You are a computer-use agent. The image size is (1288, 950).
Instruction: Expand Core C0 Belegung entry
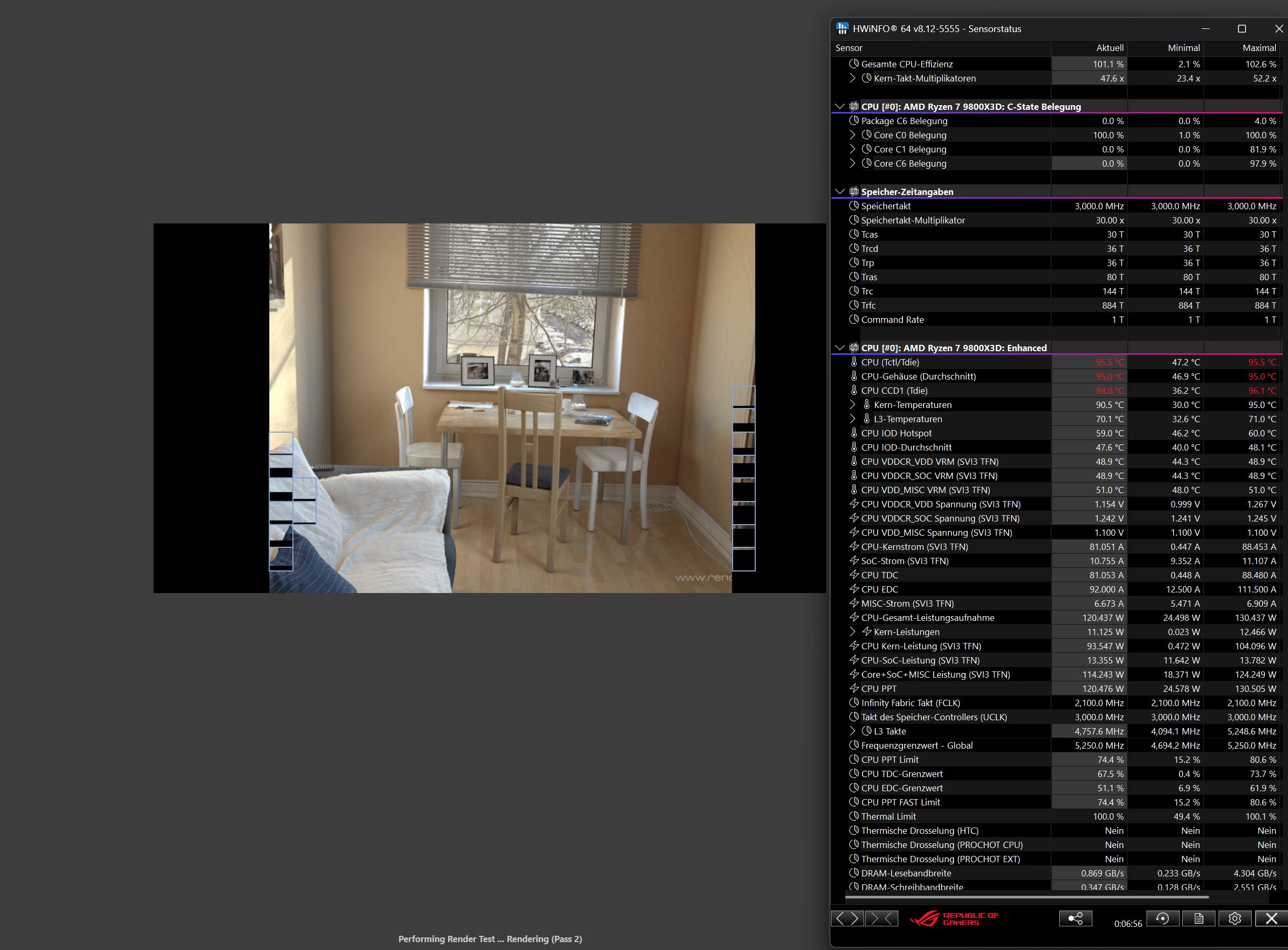(x=853, y=135)
